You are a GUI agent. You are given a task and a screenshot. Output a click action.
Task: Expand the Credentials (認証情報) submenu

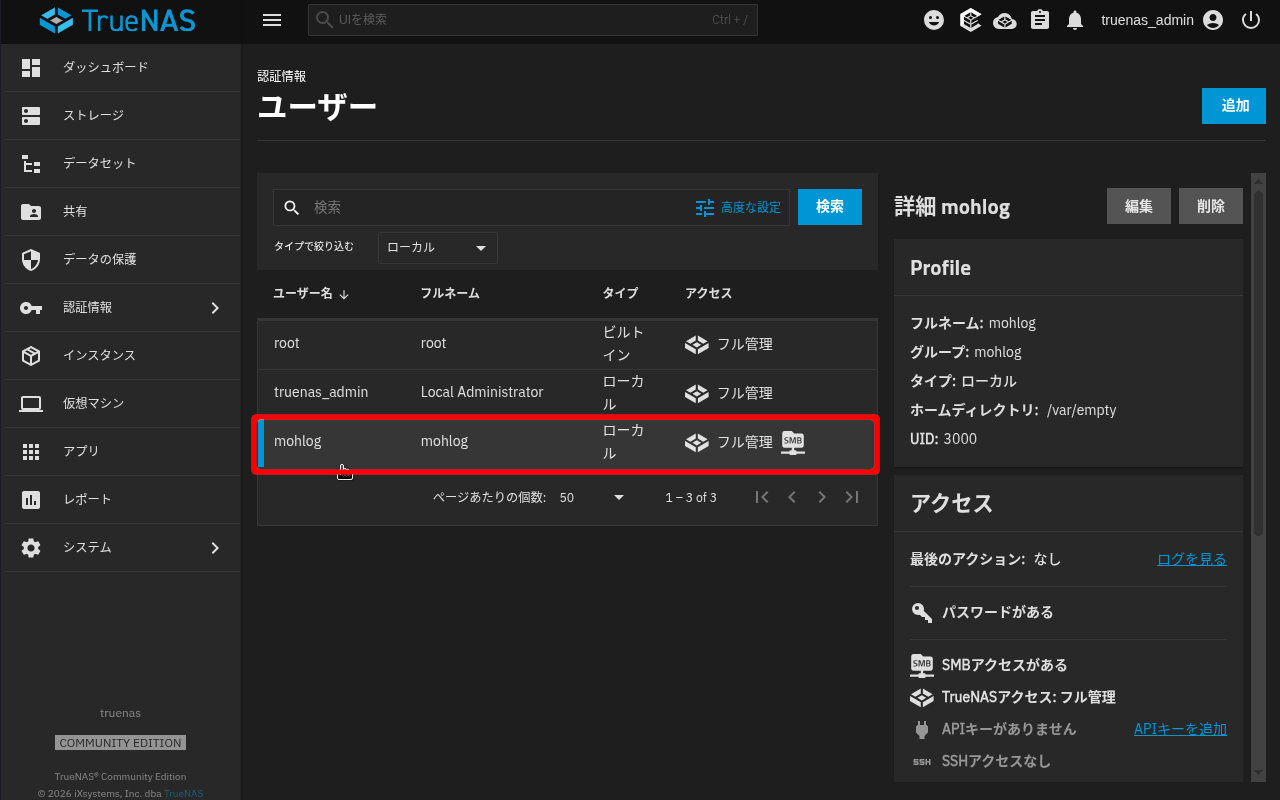pyautogui.click(x=120, y=307)
